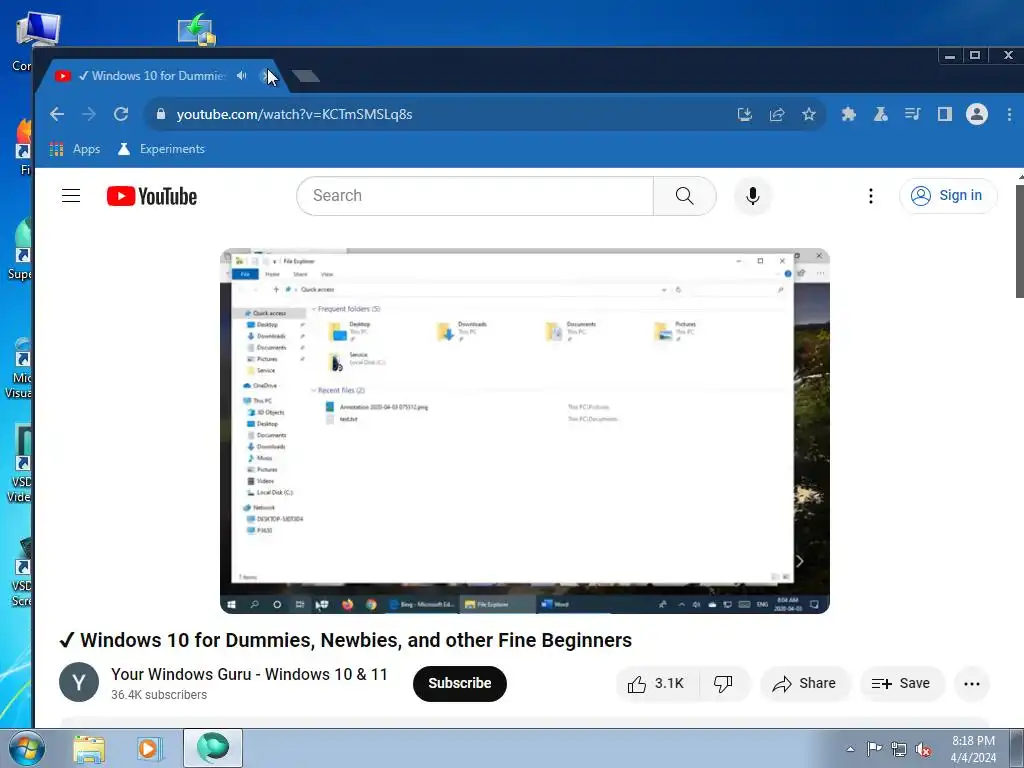Open the Chrome Labs flask icon in toolbar
The image size is (1024, 768).
coord(880,114)
